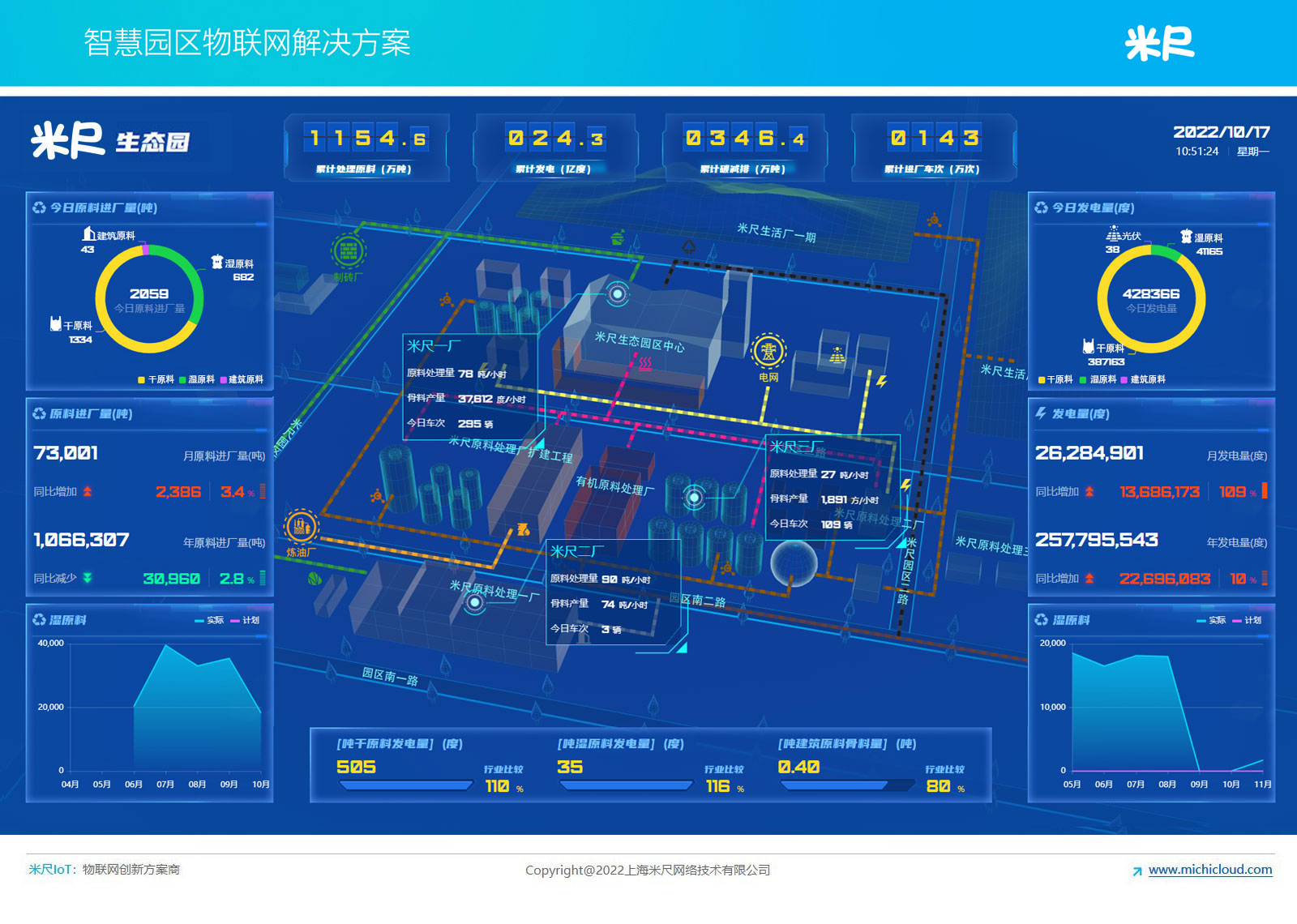Click 米尺IoT footer text

point(52,869)
